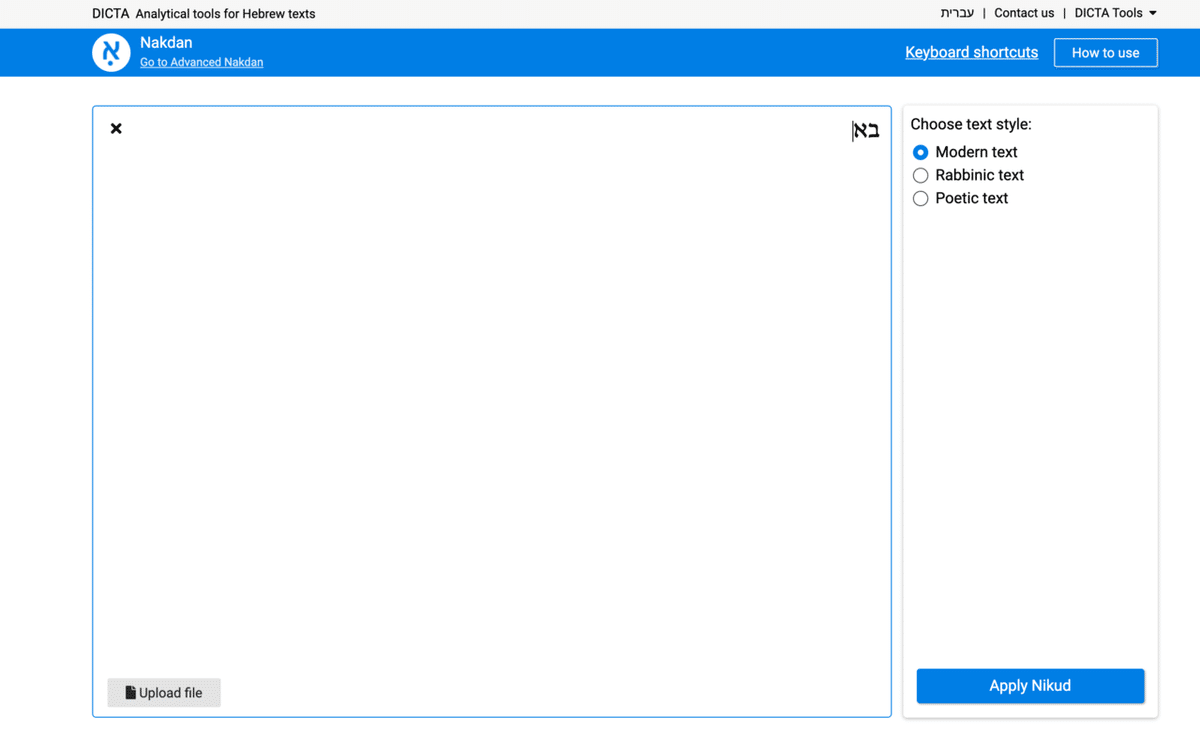Open the Contact us link
Screen dimensions: 1200x730
pos(1024,13)
